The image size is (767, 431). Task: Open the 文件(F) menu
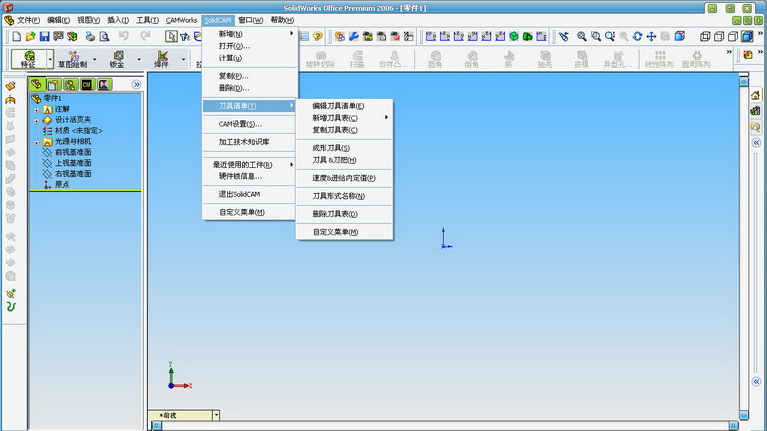click(28, 20)
